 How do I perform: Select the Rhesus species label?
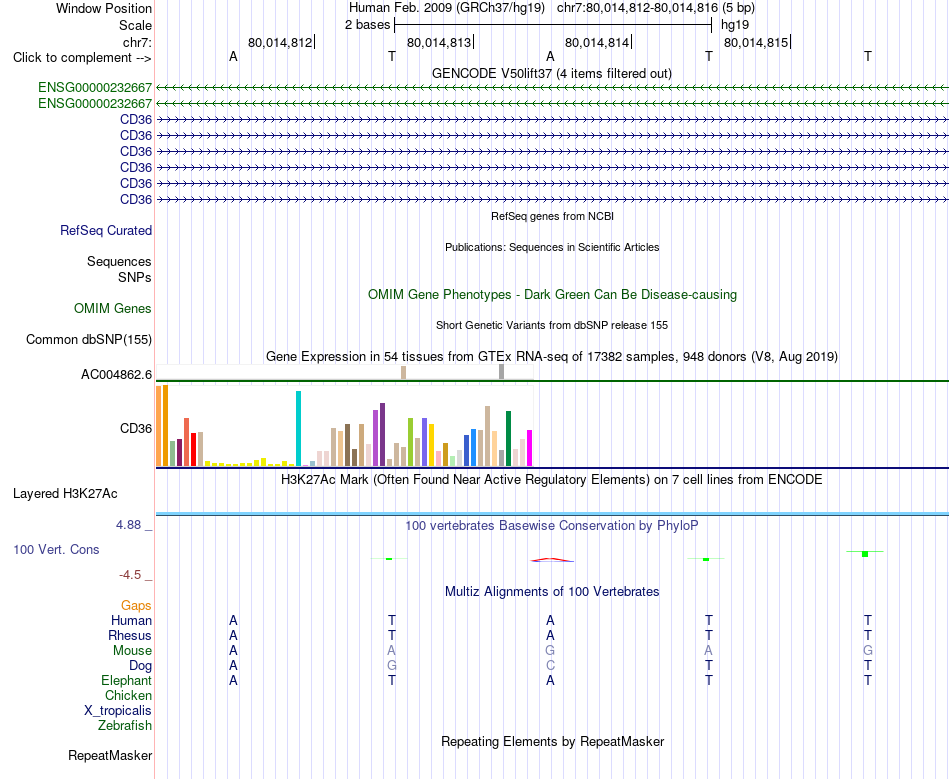tap(130, 635)
